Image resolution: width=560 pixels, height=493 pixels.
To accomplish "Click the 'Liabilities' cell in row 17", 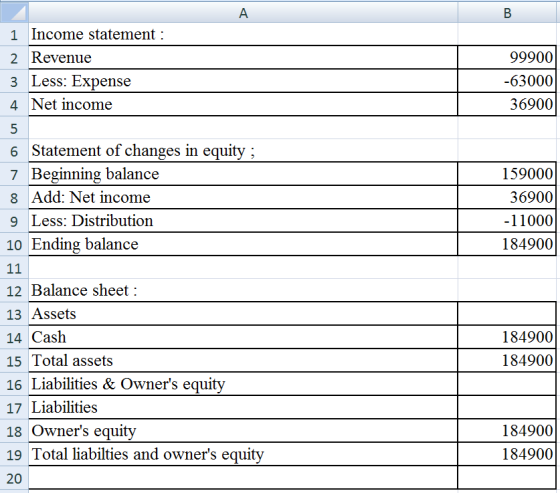I will click(243, 407).
